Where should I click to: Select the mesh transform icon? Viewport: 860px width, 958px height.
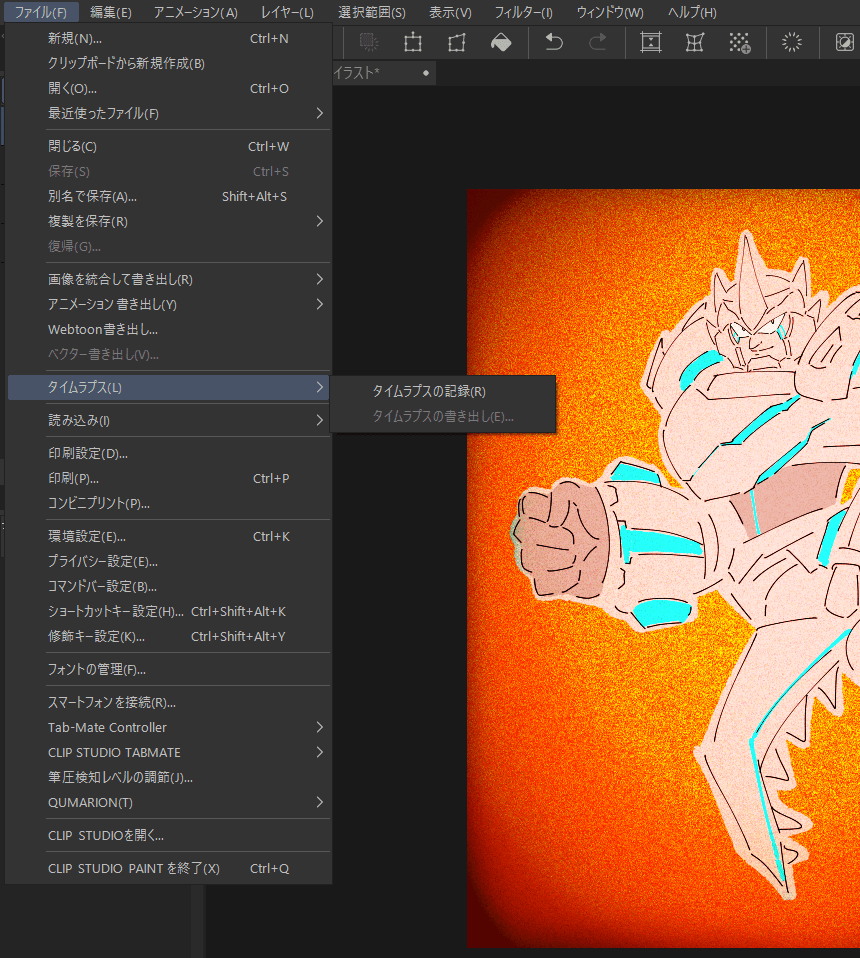(x=694, y=43)
